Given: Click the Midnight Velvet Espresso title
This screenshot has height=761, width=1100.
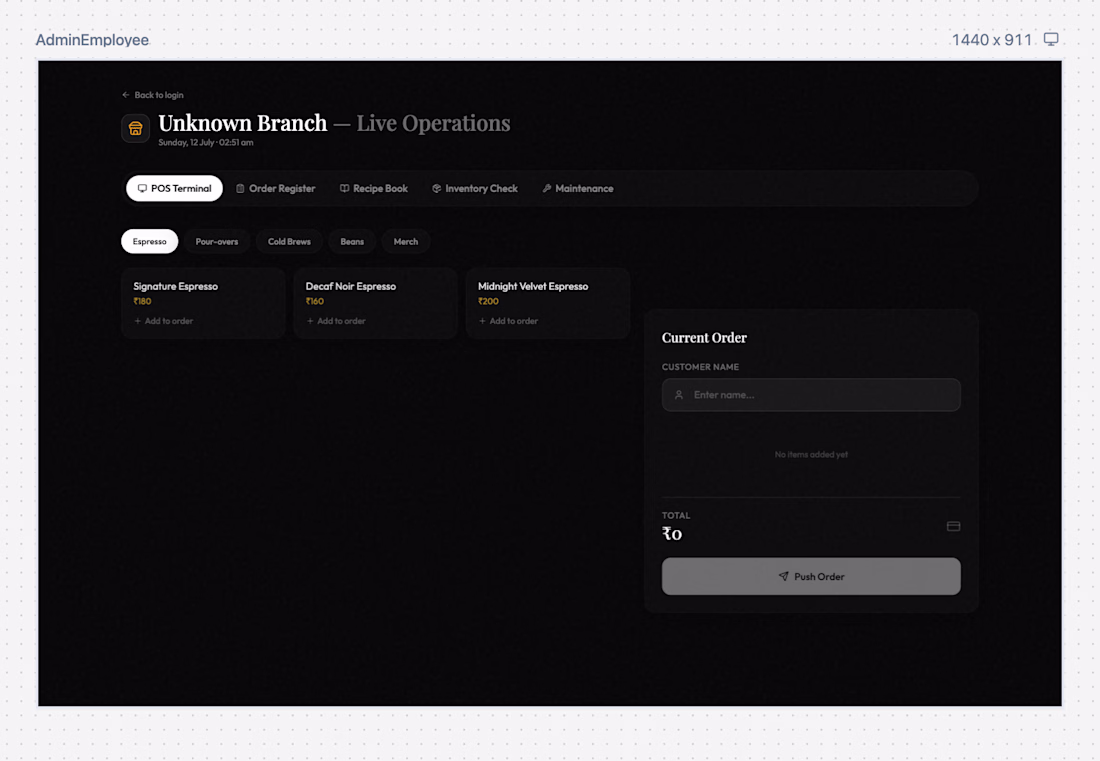Looking at the screenshot, I should [533, 286].
